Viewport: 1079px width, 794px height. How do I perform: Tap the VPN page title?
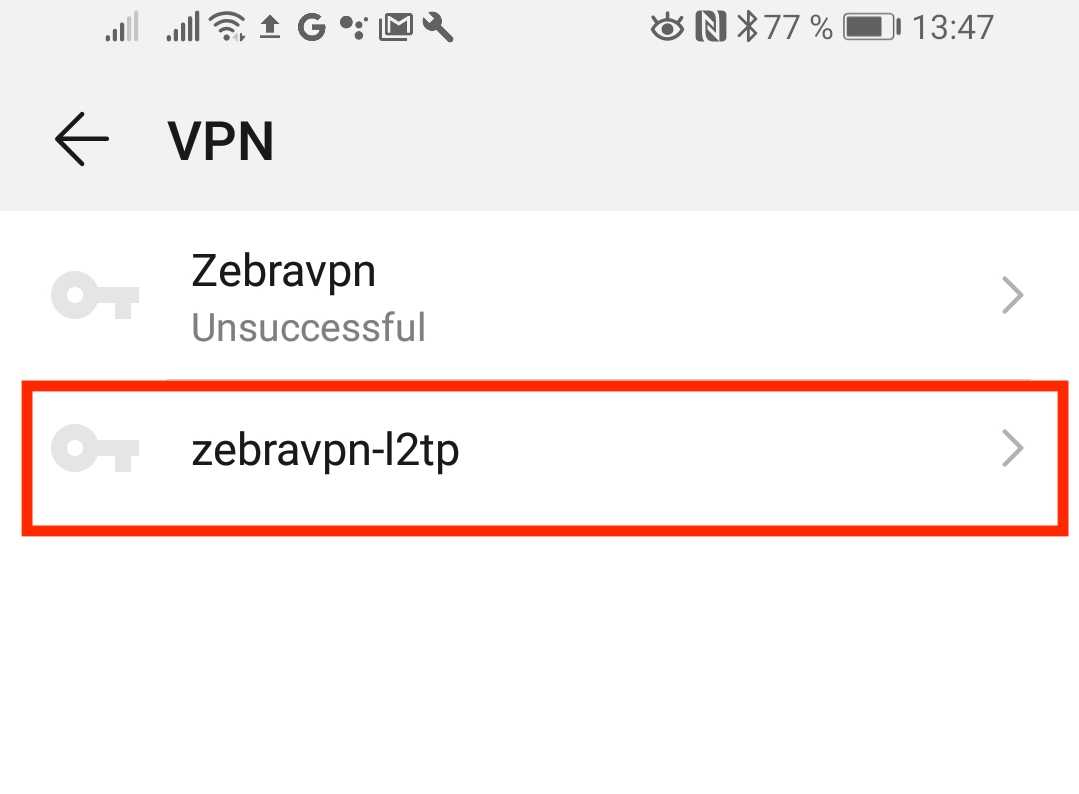221,141
